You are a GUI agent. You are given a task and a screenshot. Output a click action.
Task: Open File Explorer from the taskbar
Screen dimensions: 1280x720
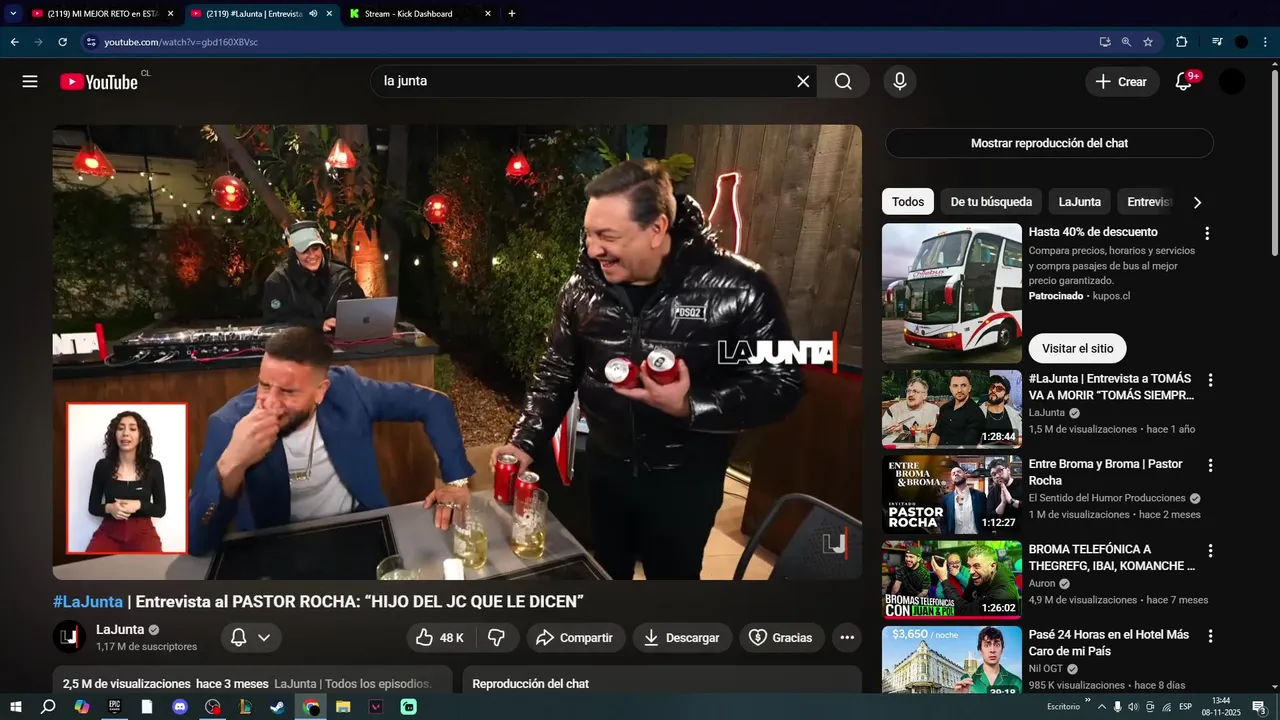pos(343,707)
